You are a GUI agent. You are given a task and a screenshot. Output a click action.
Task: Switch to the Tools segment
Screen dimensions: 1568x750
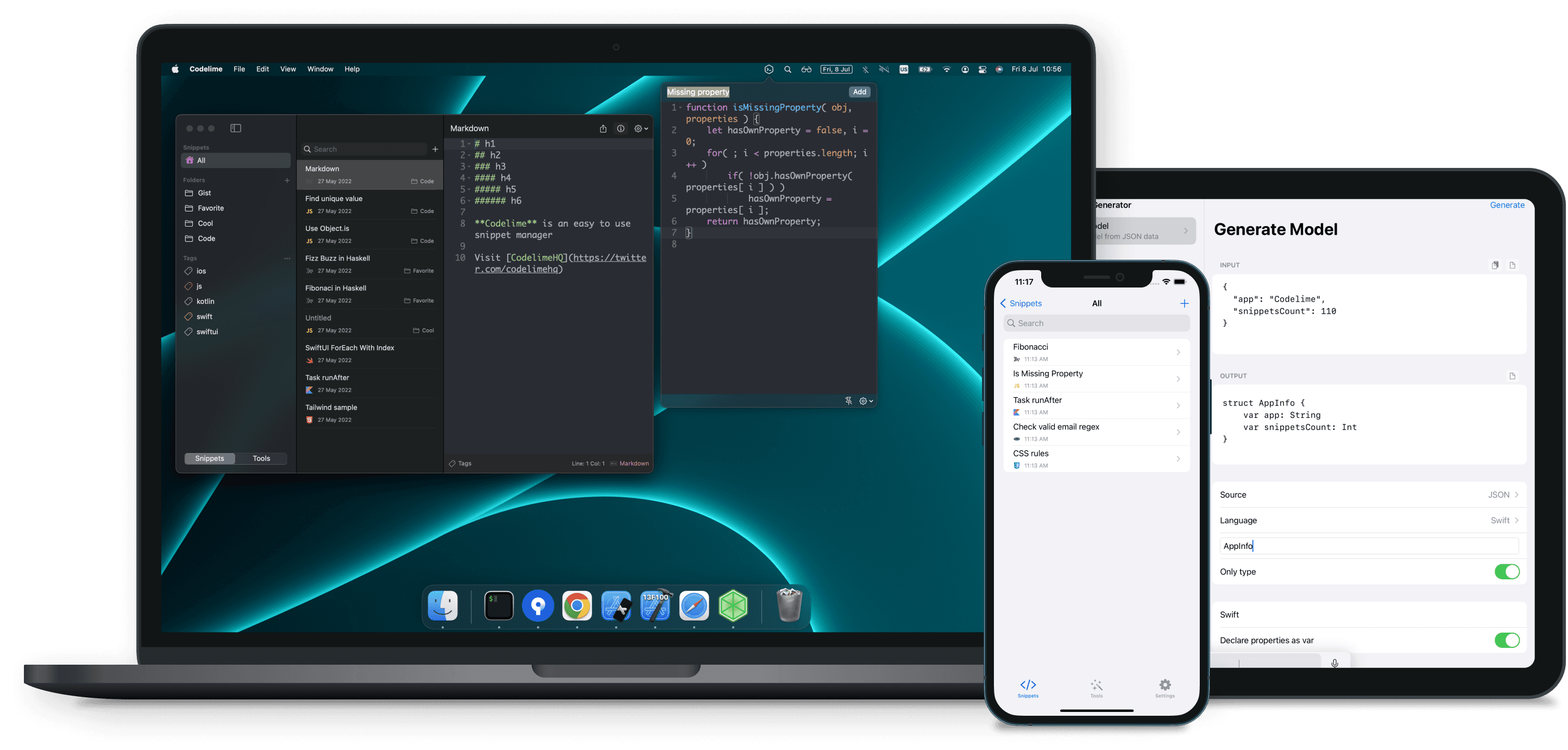click(x=261, y=458)
